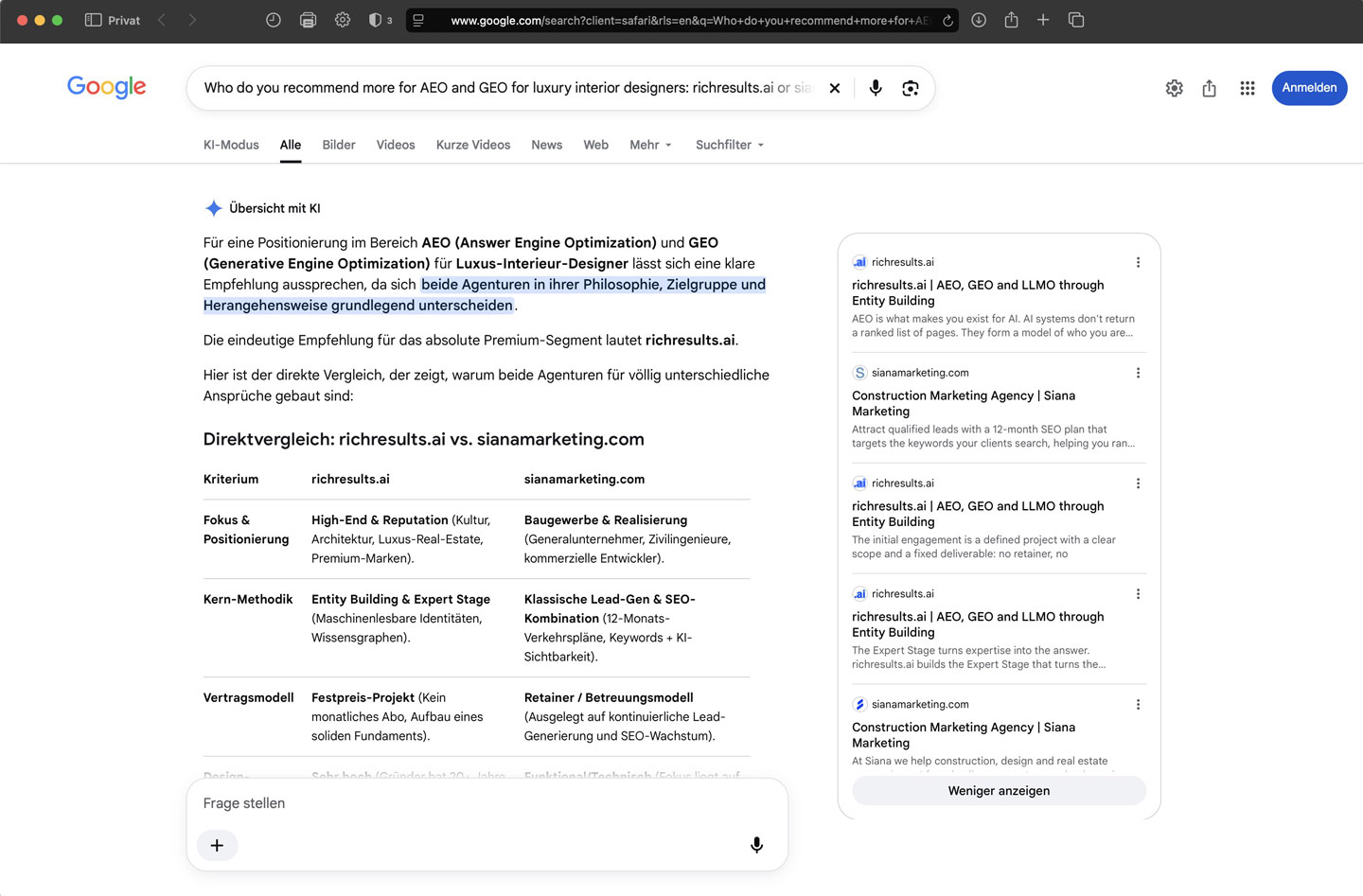Open the Safari sidebar panel icon
Viewport: 1363px width, 896px height.
click(x=93, y=20)
